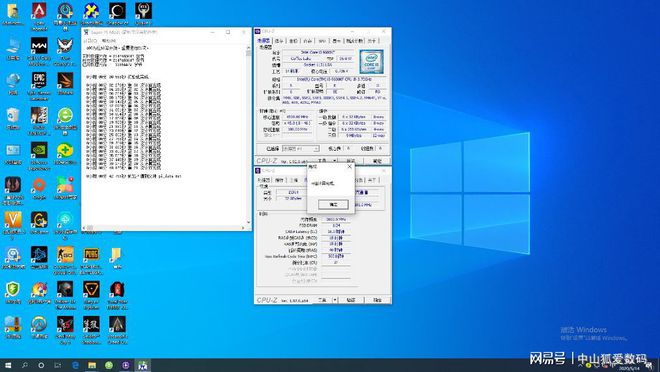Select the Division 2 eagle desktop icon

(65, 45)
